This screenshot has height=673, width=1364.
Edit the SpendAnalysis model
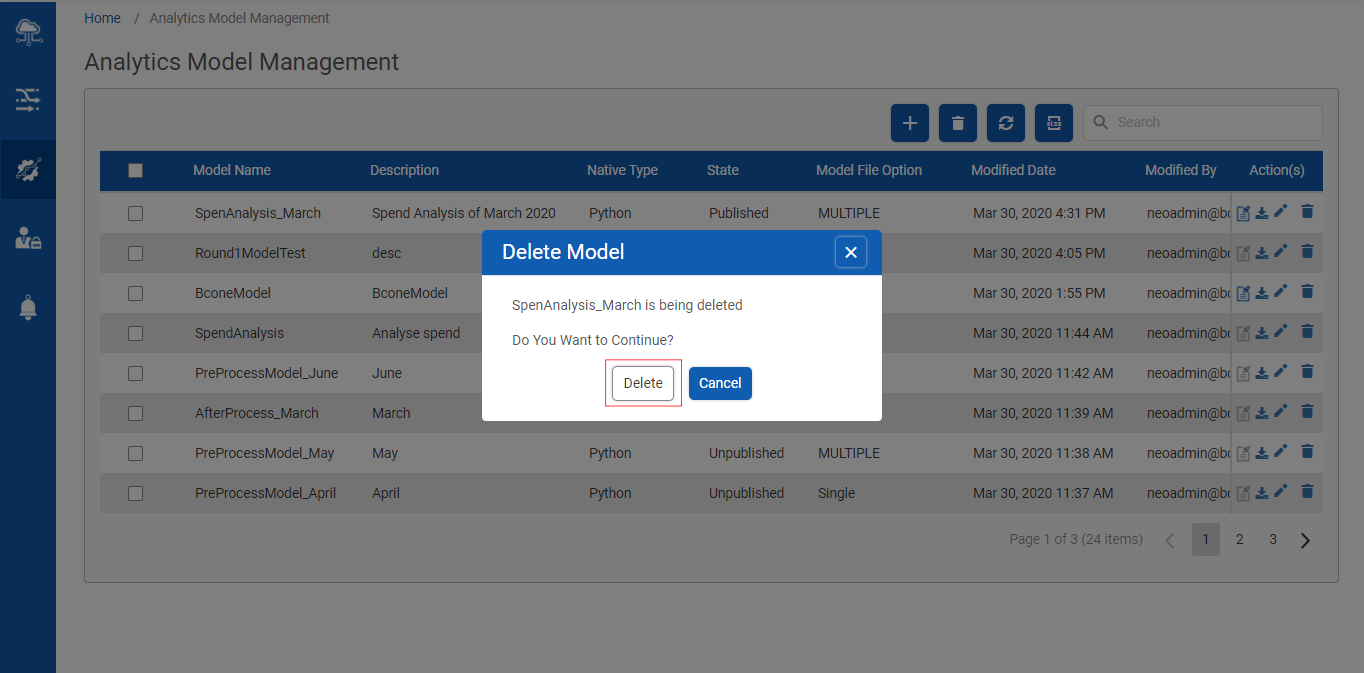(1281, 331)
